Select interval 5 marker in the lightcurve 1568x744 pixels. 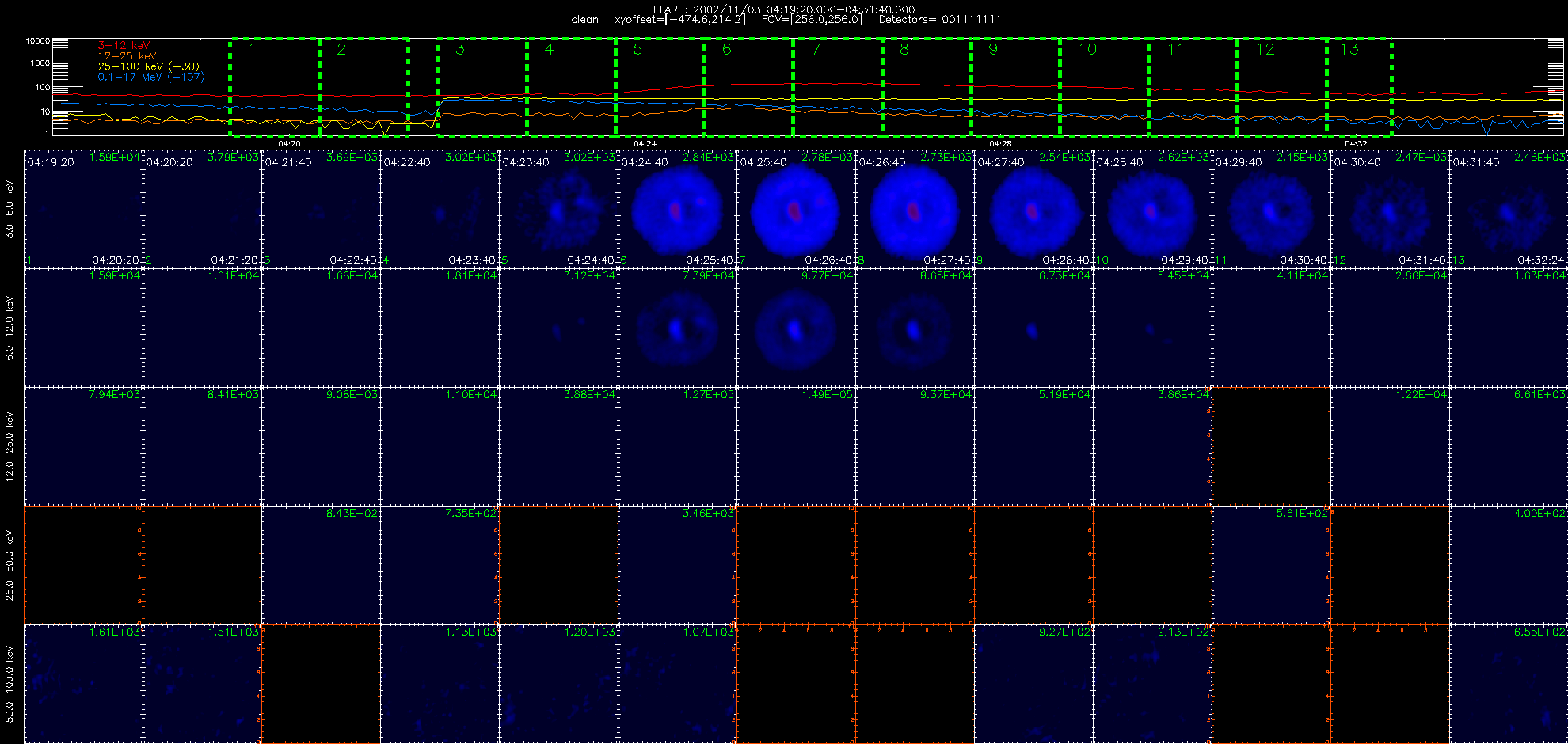pos(637,49)
